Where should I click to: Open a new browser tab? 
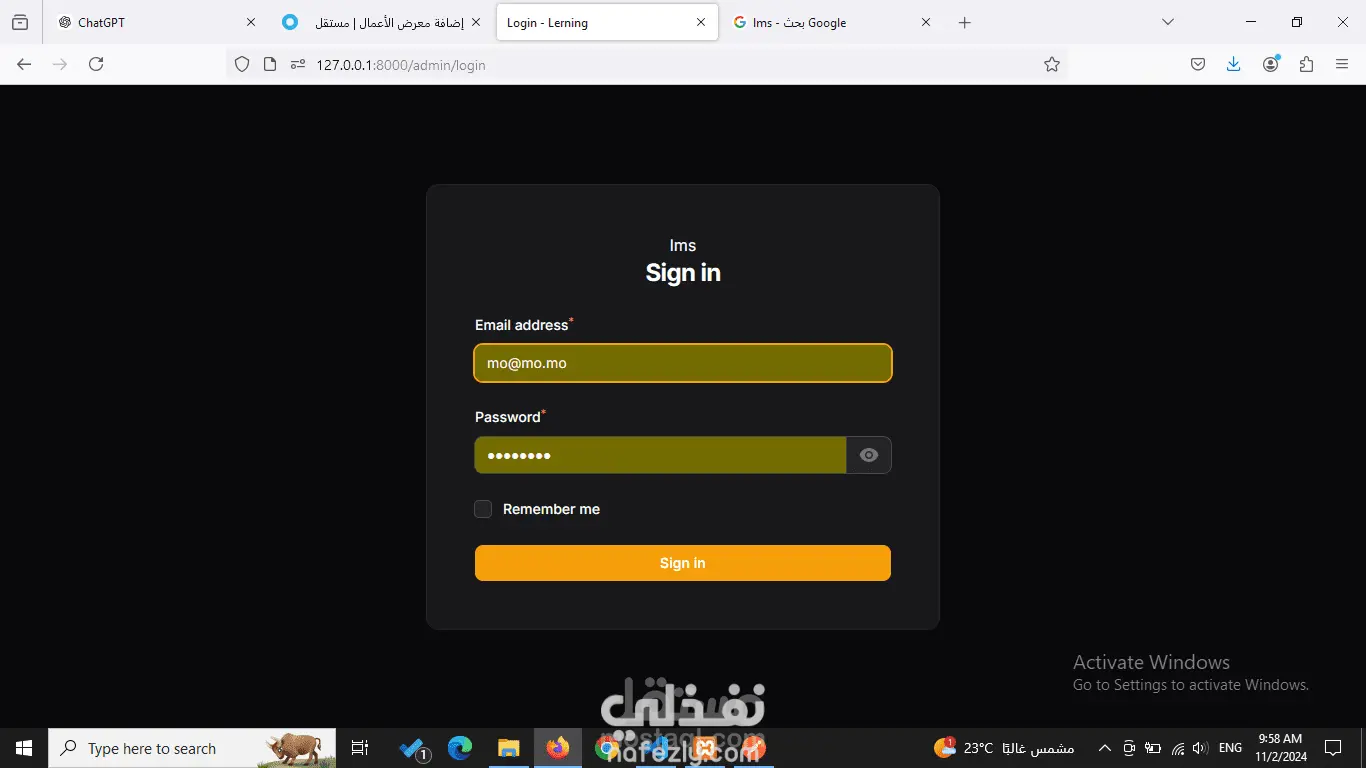964,22
